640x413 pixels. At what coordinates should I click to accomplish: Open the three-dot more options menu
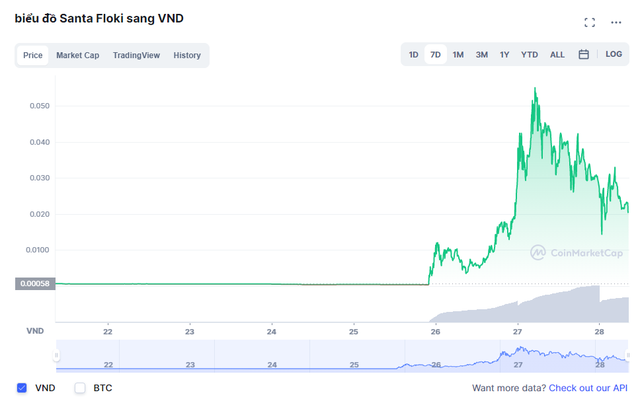click(616, 22)
